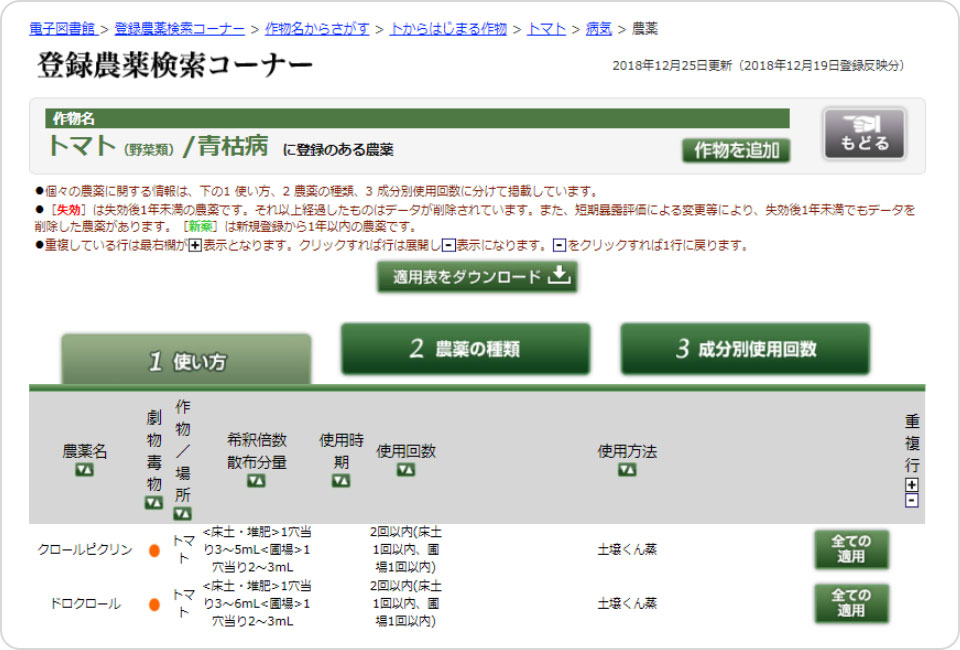Viewport: 960px width, 650px height.
Task: Download the table with 適用表をダウンロード
Action: (x=477, y=277)
